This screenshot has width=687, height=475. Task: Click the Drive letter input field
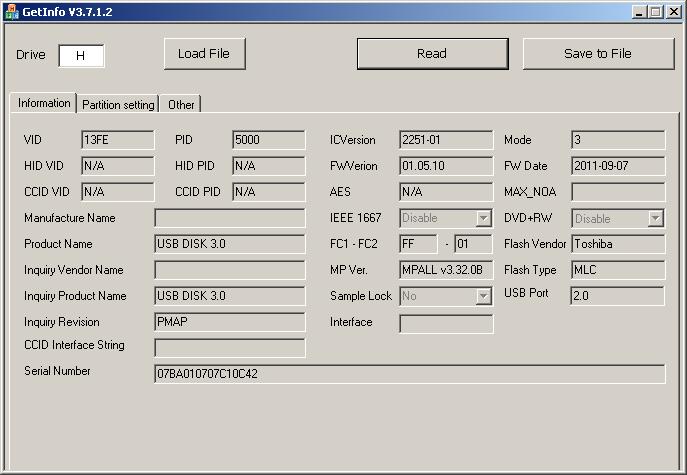81,56
